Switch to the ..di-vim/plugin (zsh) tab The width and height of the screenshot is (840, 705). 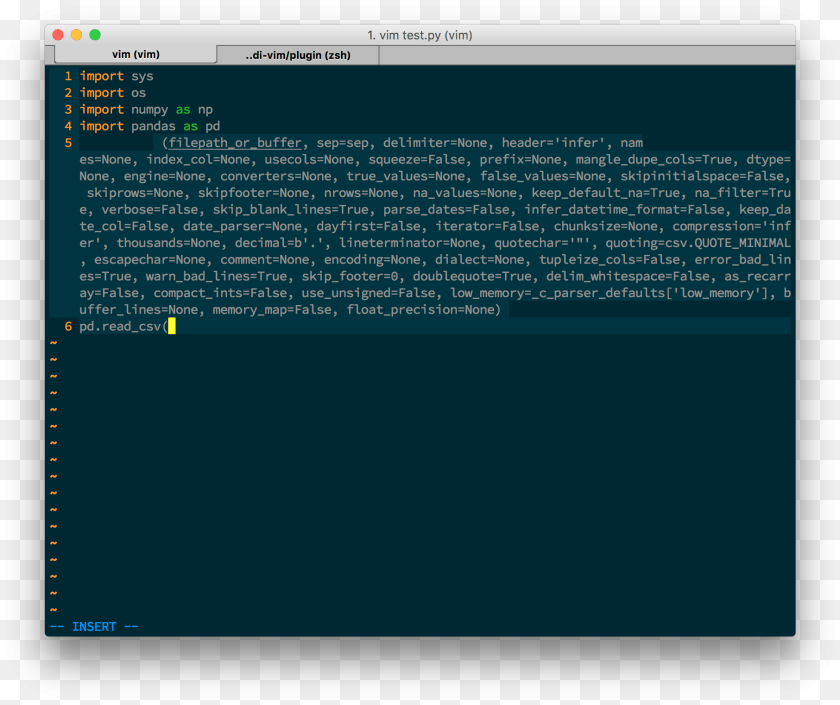(x=298, y=55)
